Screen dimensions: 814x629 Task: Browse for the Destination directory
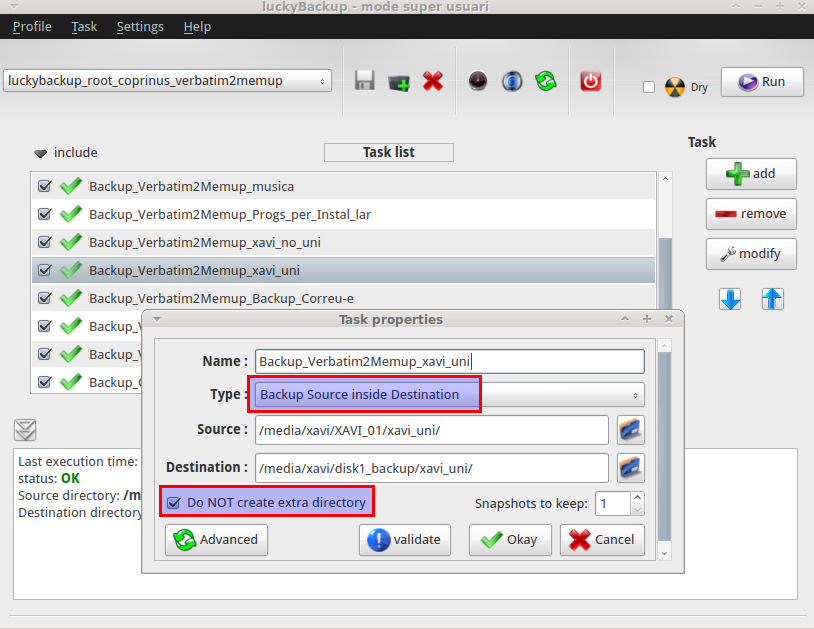tap(630, 468)
